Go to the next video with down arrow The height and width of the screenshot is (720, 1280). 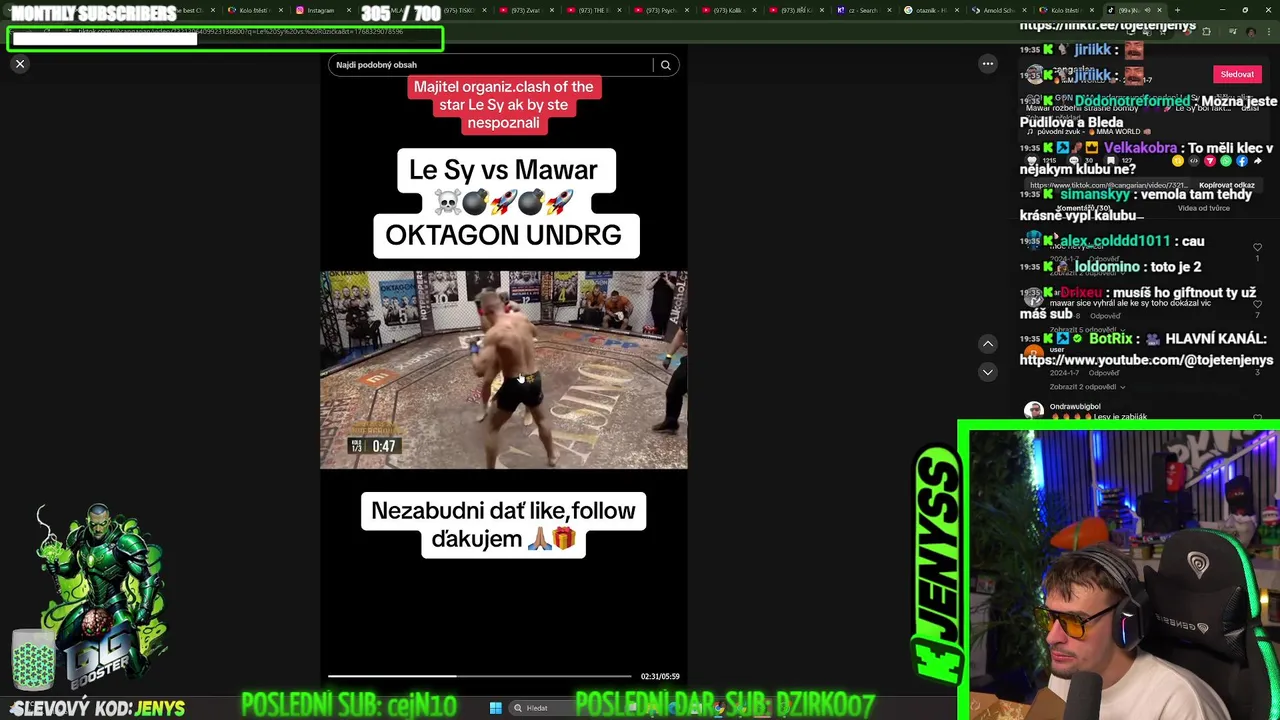987,372
